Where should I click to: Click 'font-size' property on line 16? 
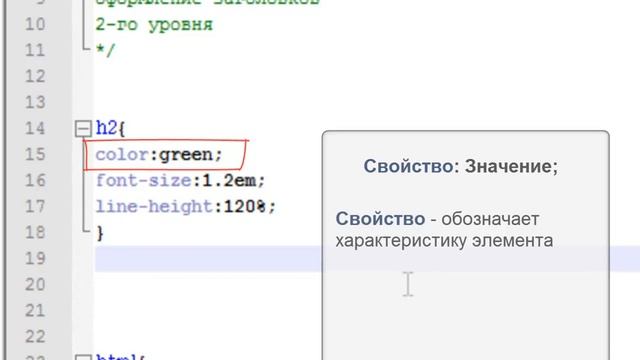point(144,180)
